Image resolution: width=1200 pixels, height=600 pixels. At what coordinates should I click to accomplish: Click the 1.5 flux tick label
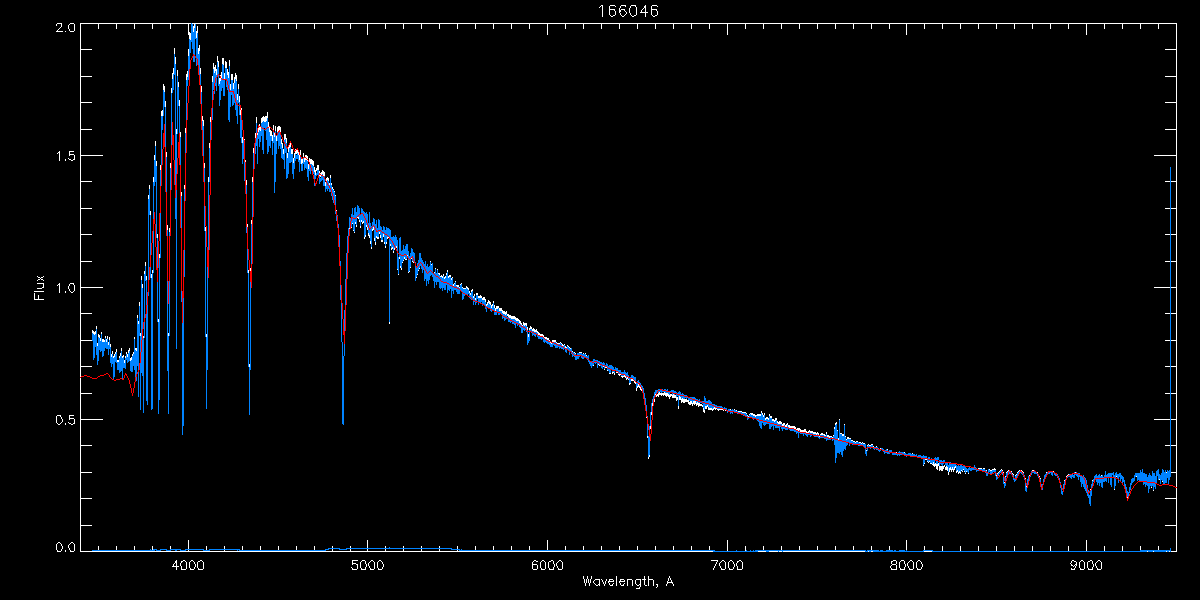[64, 157]
